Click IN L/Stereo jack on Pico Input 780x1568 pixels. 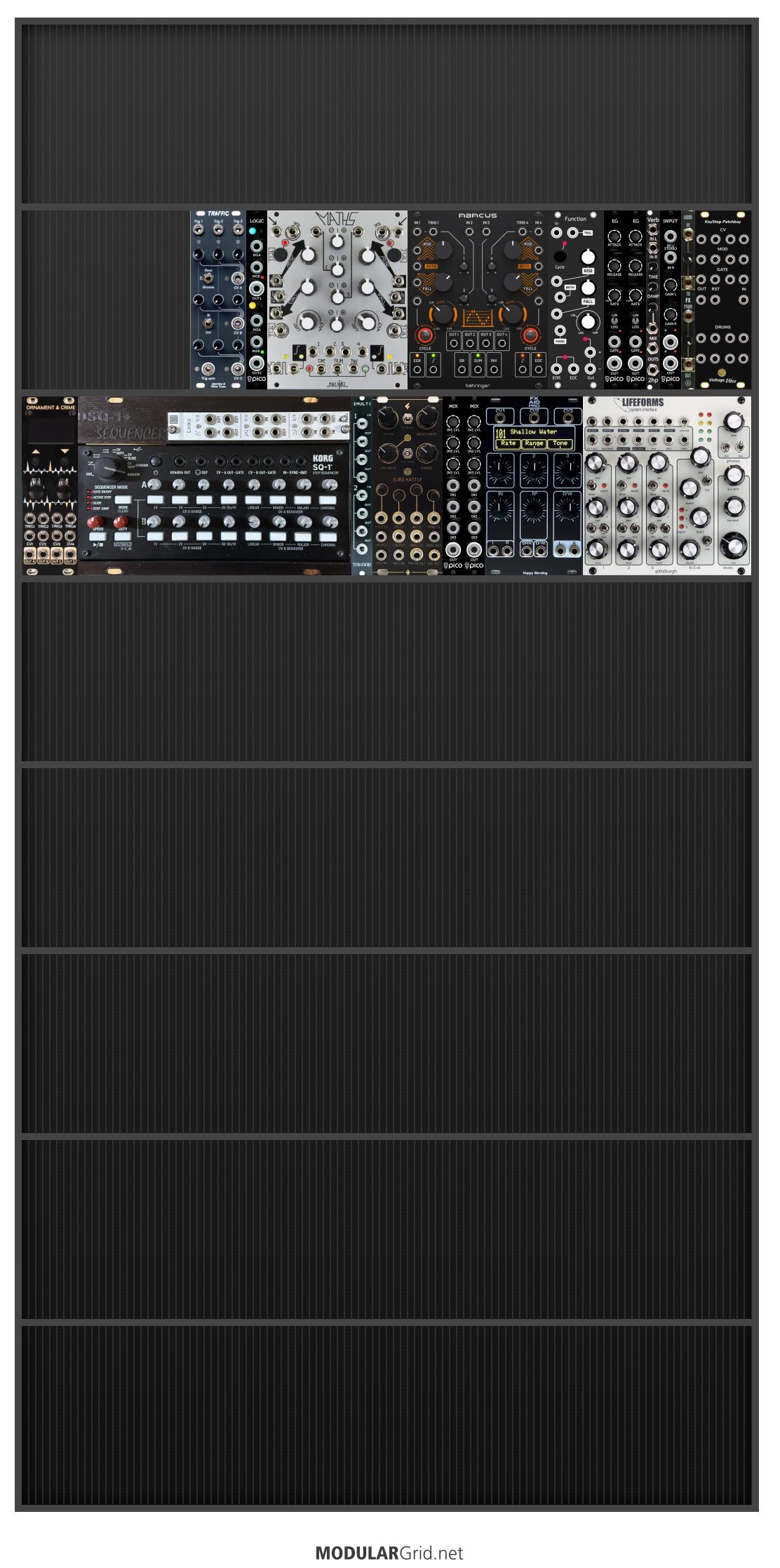(671, 236)
